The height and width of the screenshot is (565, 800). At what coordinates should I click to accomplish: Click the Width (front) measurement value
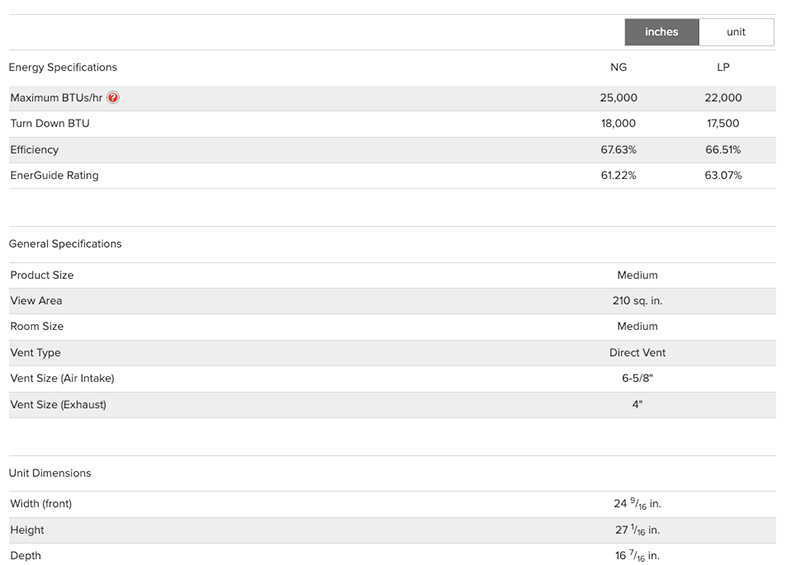637,504
